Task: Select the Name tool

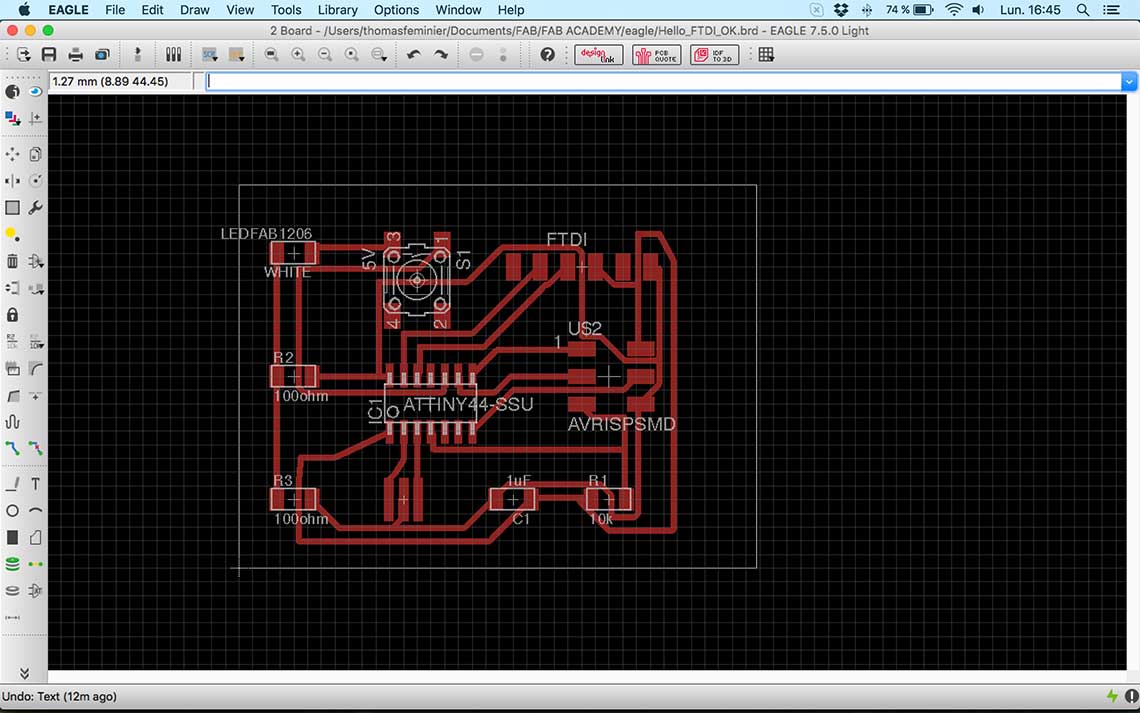Action: [x=12, y=342]
